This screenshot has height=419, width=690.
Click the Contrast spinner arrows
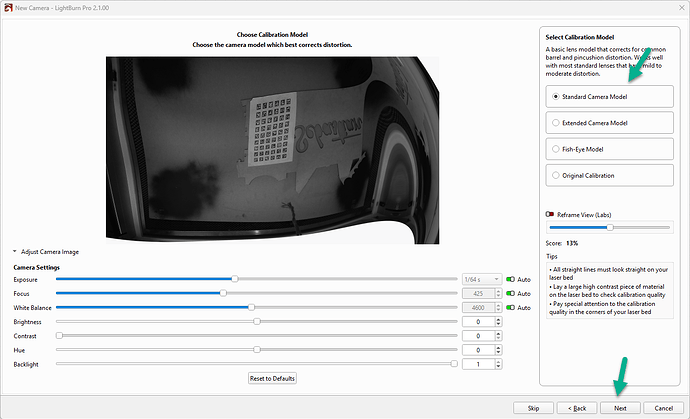pos(499,336)
